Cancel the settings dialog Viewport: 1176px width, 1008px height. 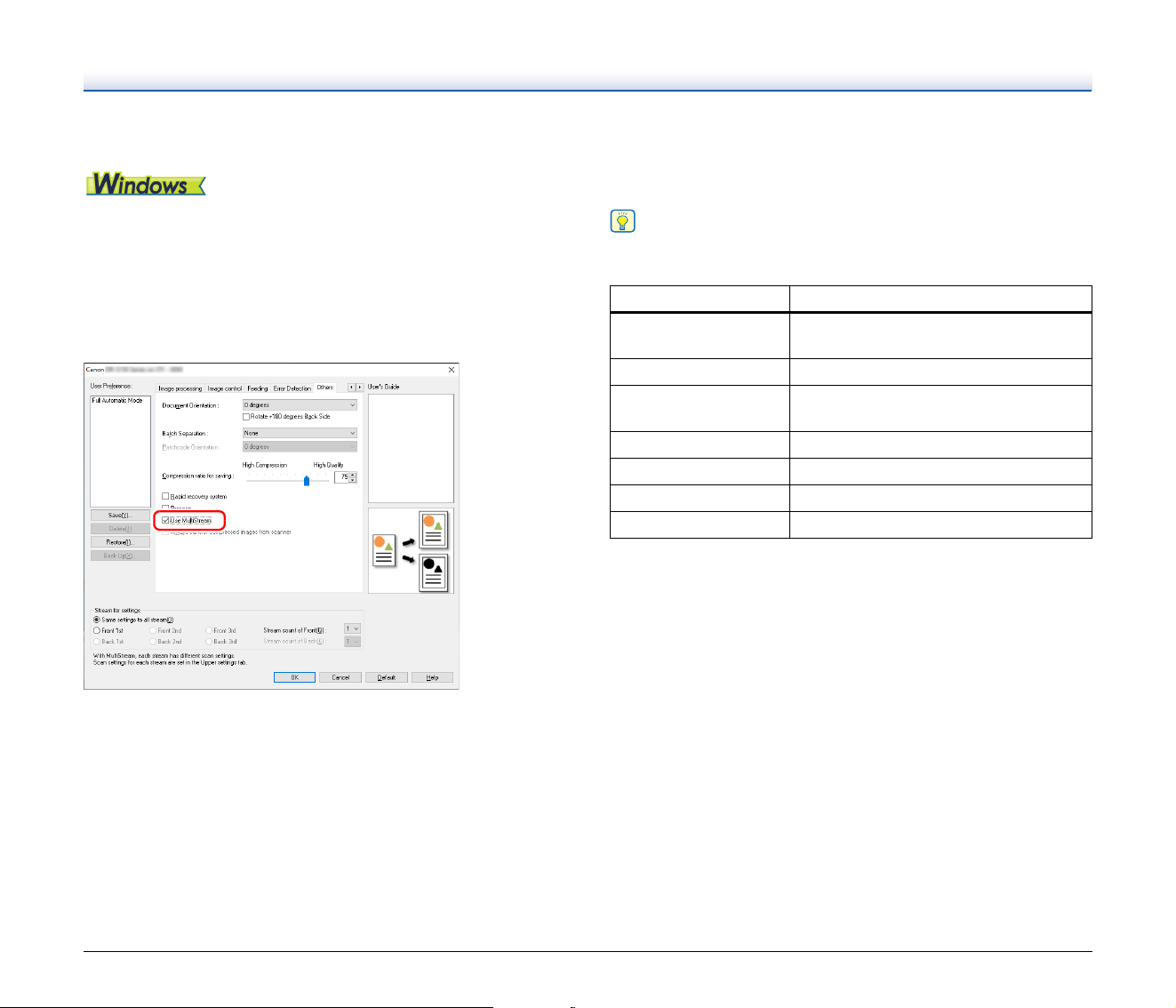coord(340,677)
